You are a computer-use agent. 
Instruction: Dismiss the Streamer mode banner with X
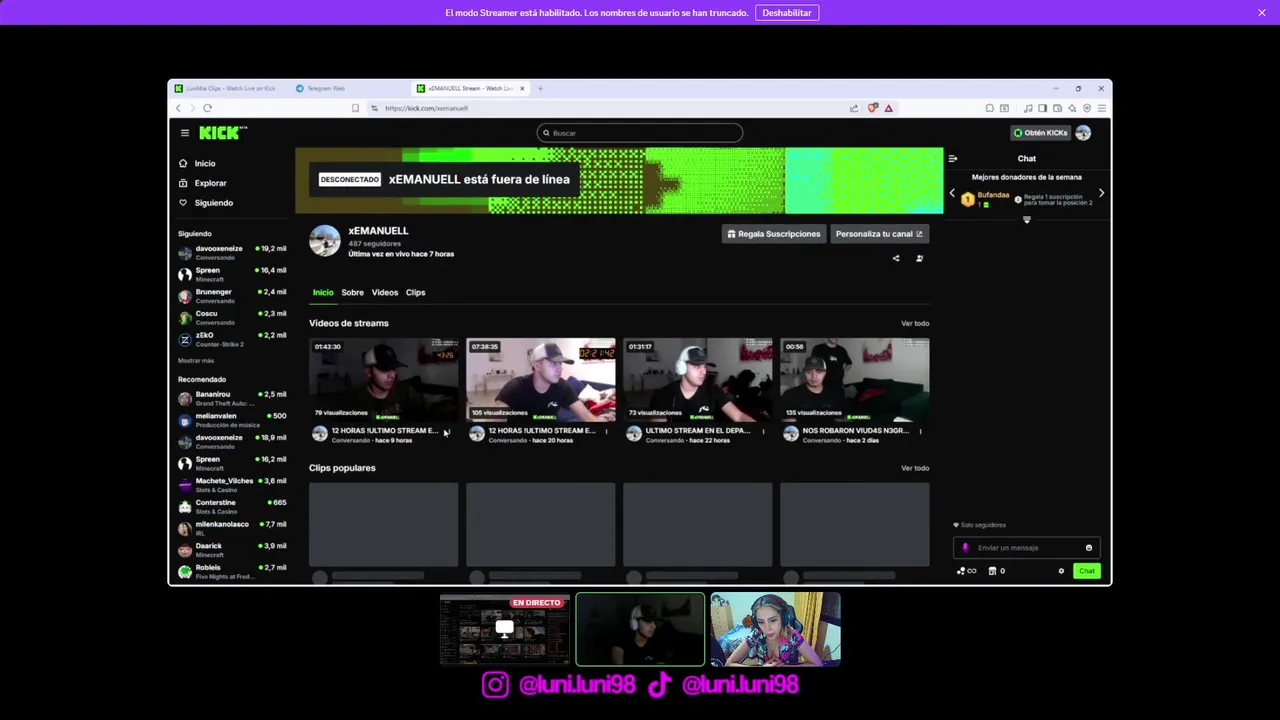tap(1262, 13)
